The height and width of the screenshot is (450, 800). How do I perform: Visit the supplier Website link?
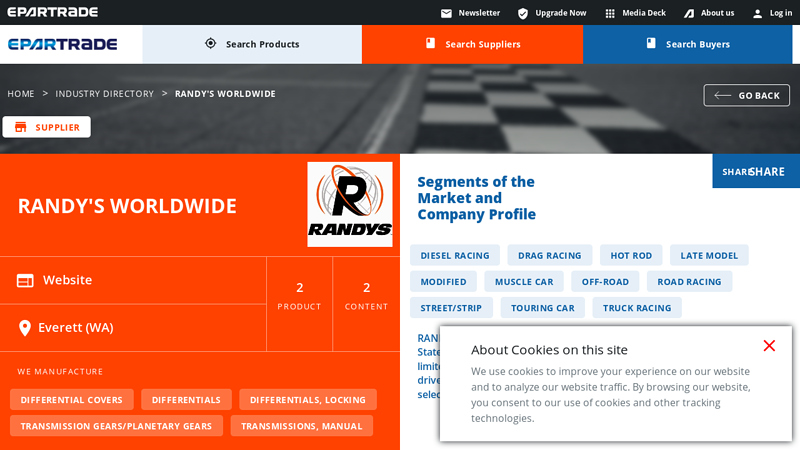point(67,280)
